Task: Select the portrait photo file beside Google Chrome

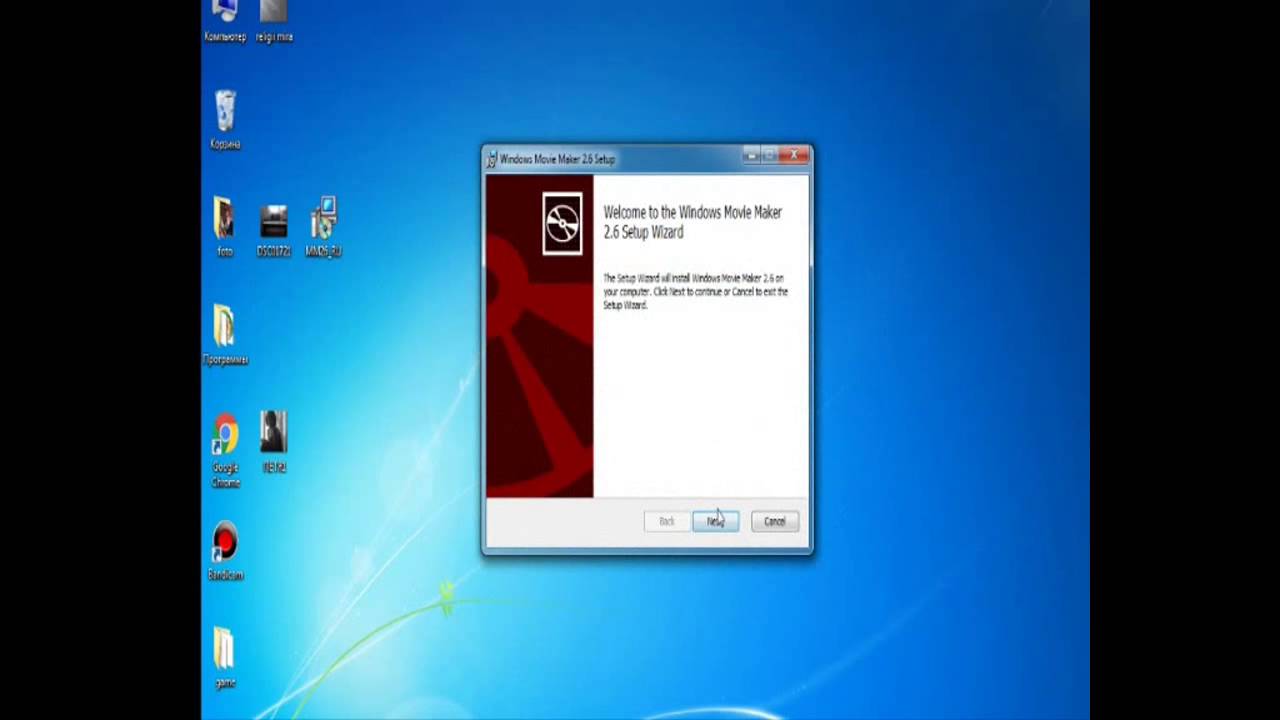Action: click(273, 441)
